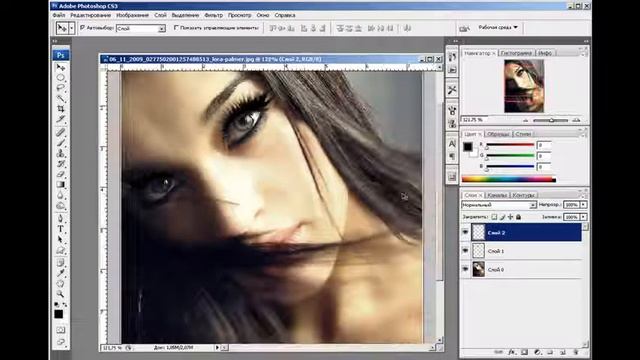Change the screen mode at toolbox bottom

tap(60, 342)
